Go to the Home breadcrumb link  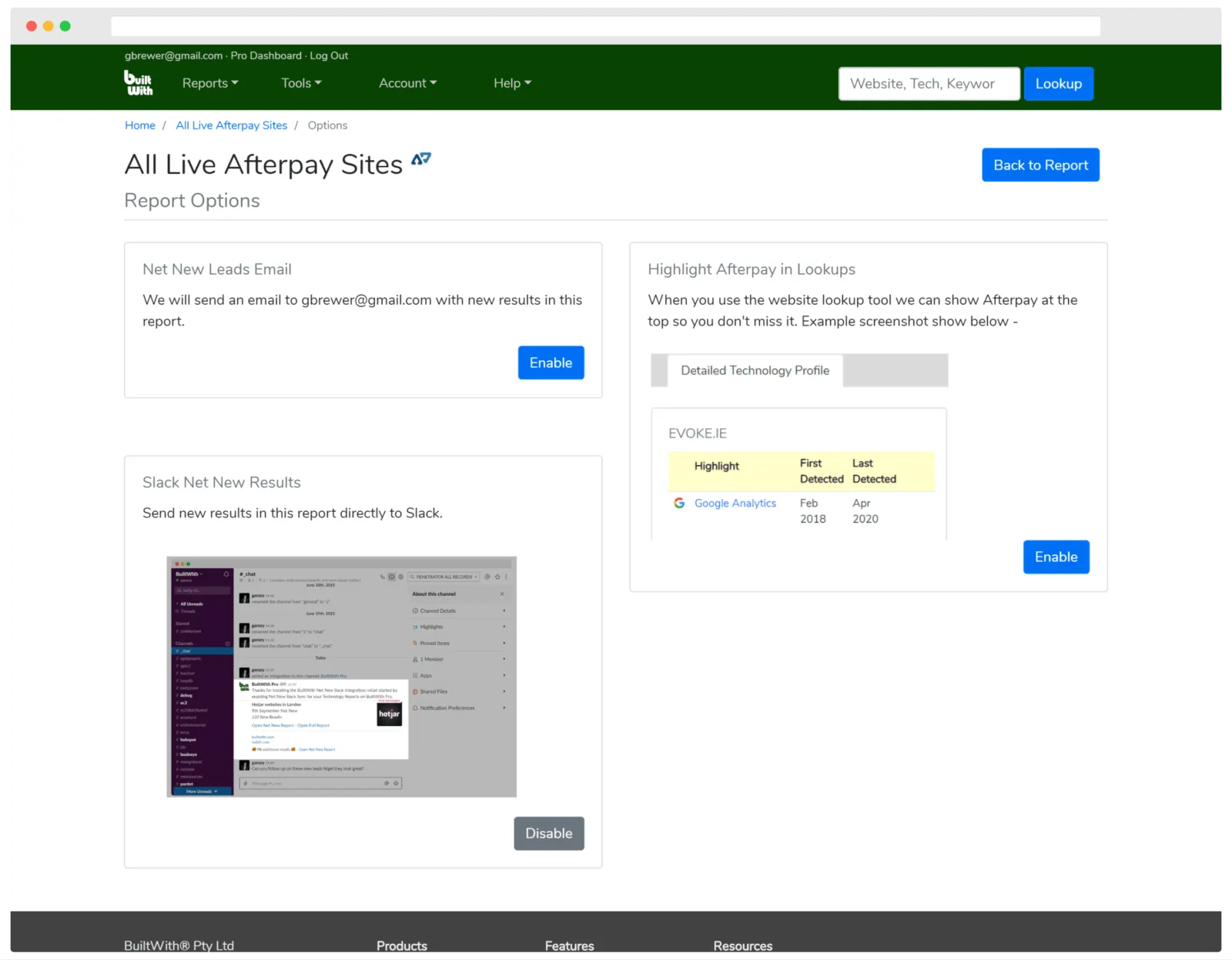click(x=140, y=125)
